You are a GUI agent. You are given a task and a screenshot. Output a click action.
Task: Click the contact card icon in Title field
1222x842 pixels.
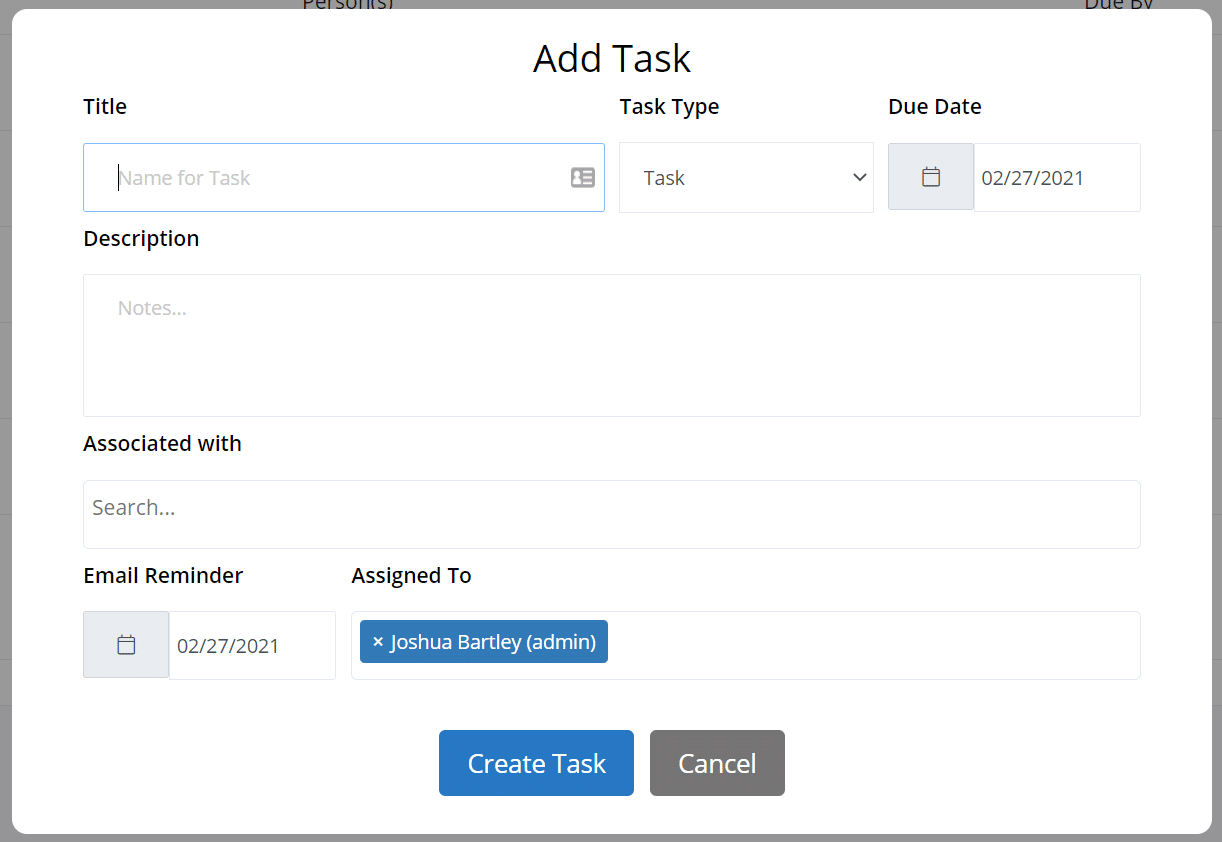[x=582, y=177]
